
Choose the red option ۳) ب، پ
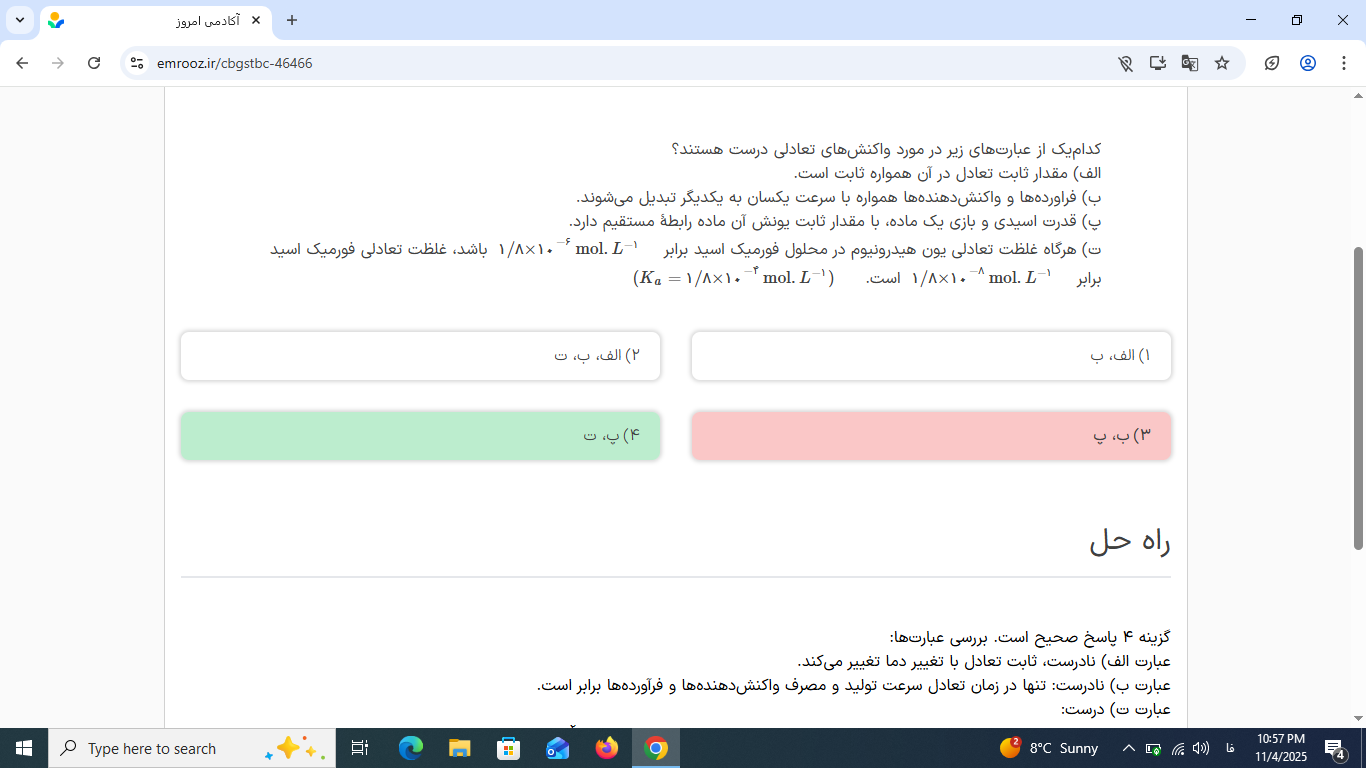[x=930, y=436]
